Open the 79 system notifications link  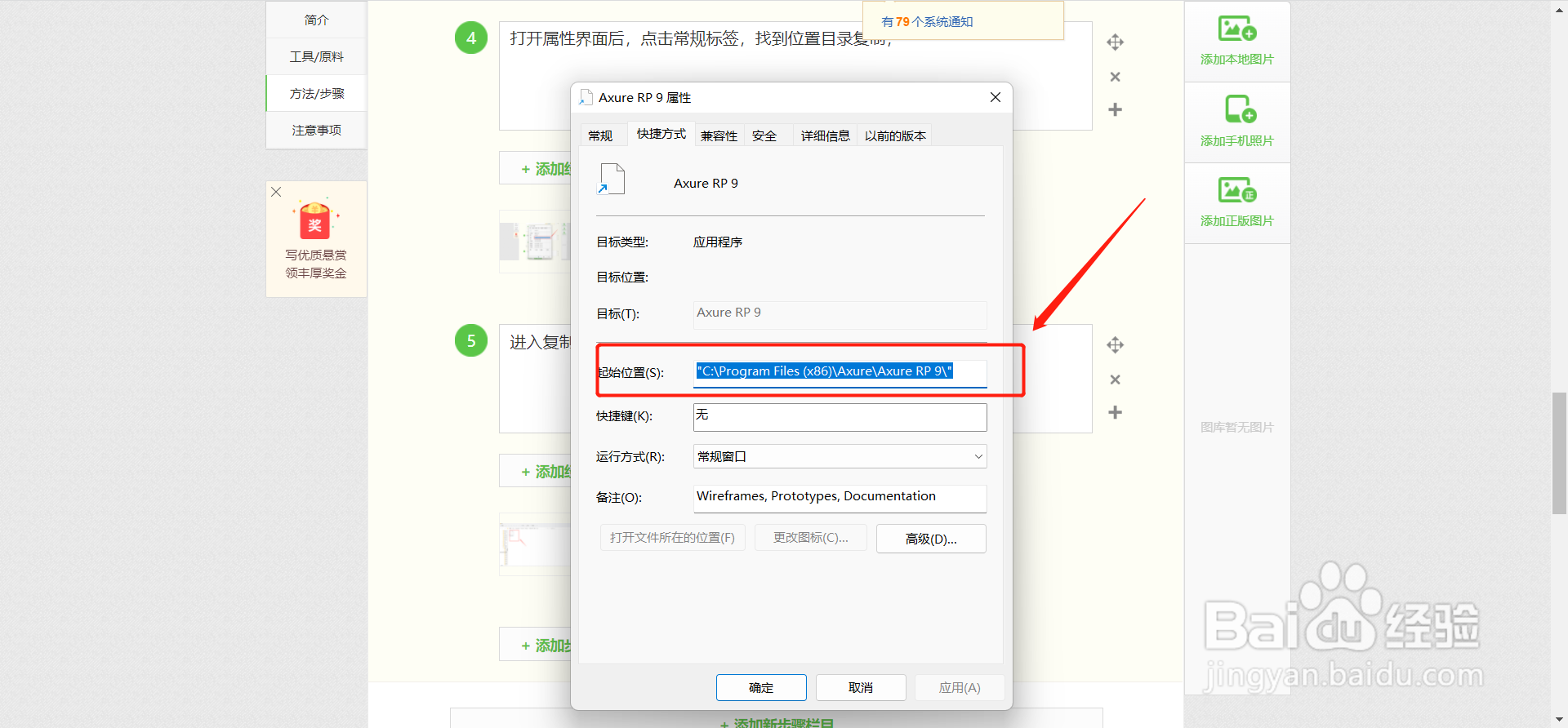pos(927,22)
